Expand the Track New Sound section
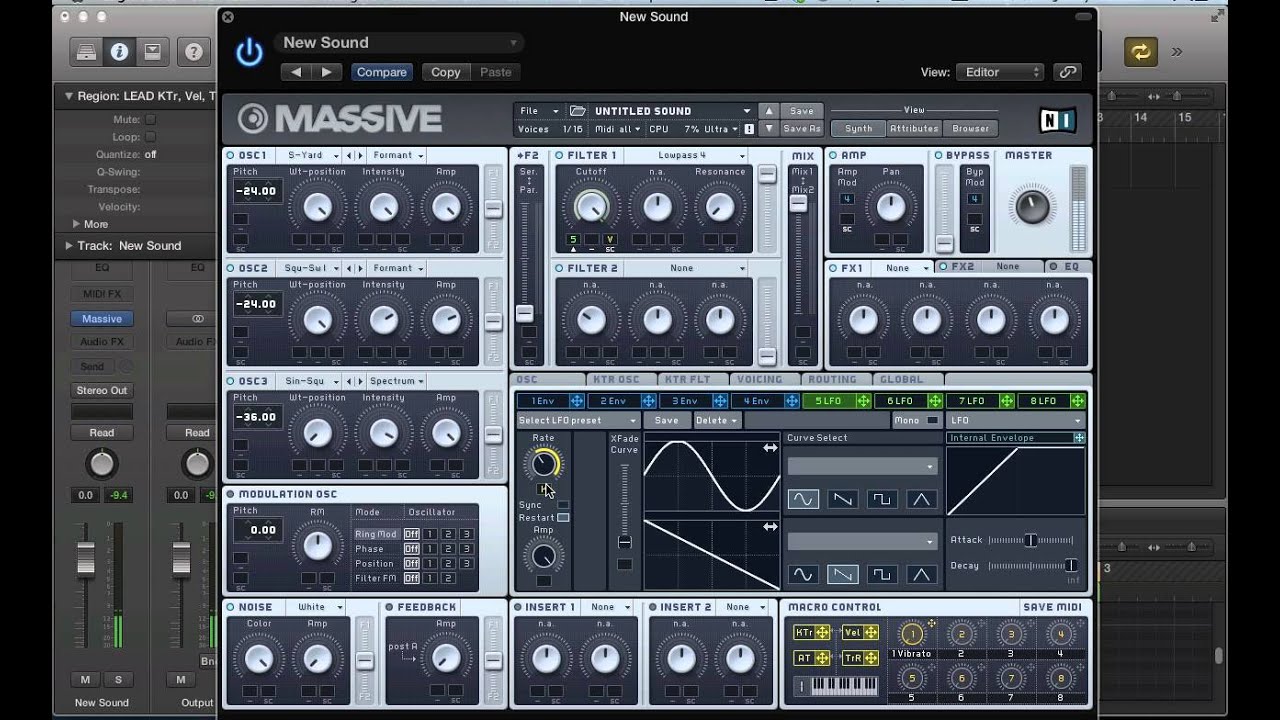This screenshot has width=1280, height=720. (x=70, y=245)
